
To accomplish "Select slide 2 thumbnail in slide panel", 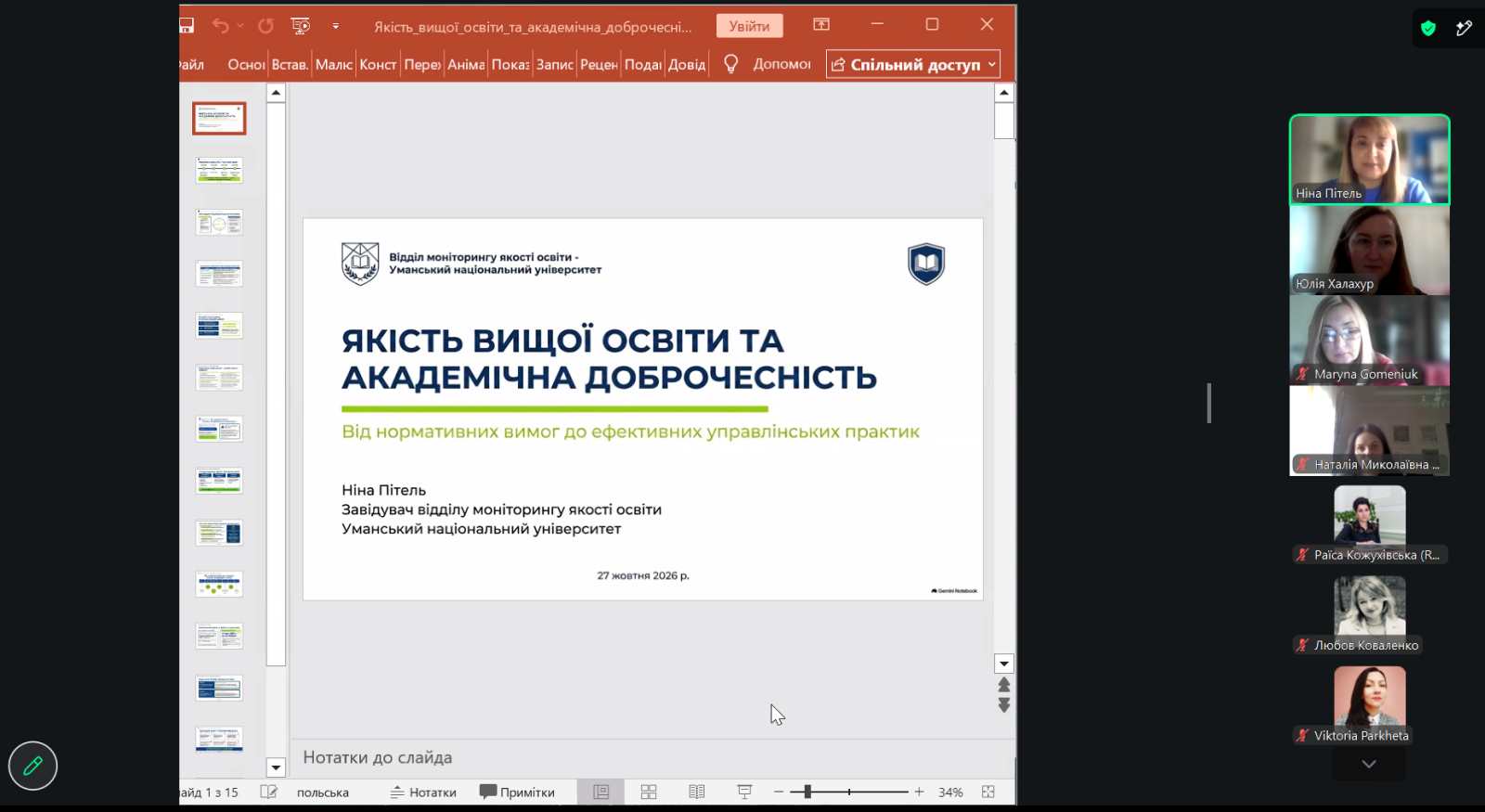I will click(219, 170).
